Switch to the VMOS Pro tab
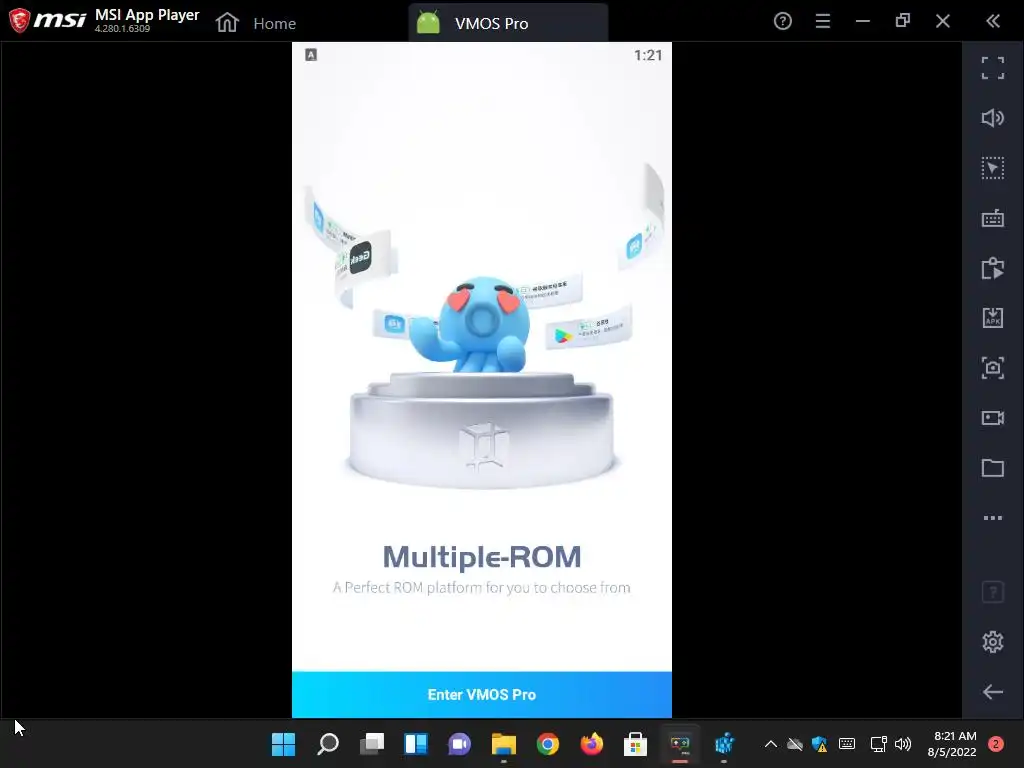Screen dimensions: 1024x768 coord(508,23)
